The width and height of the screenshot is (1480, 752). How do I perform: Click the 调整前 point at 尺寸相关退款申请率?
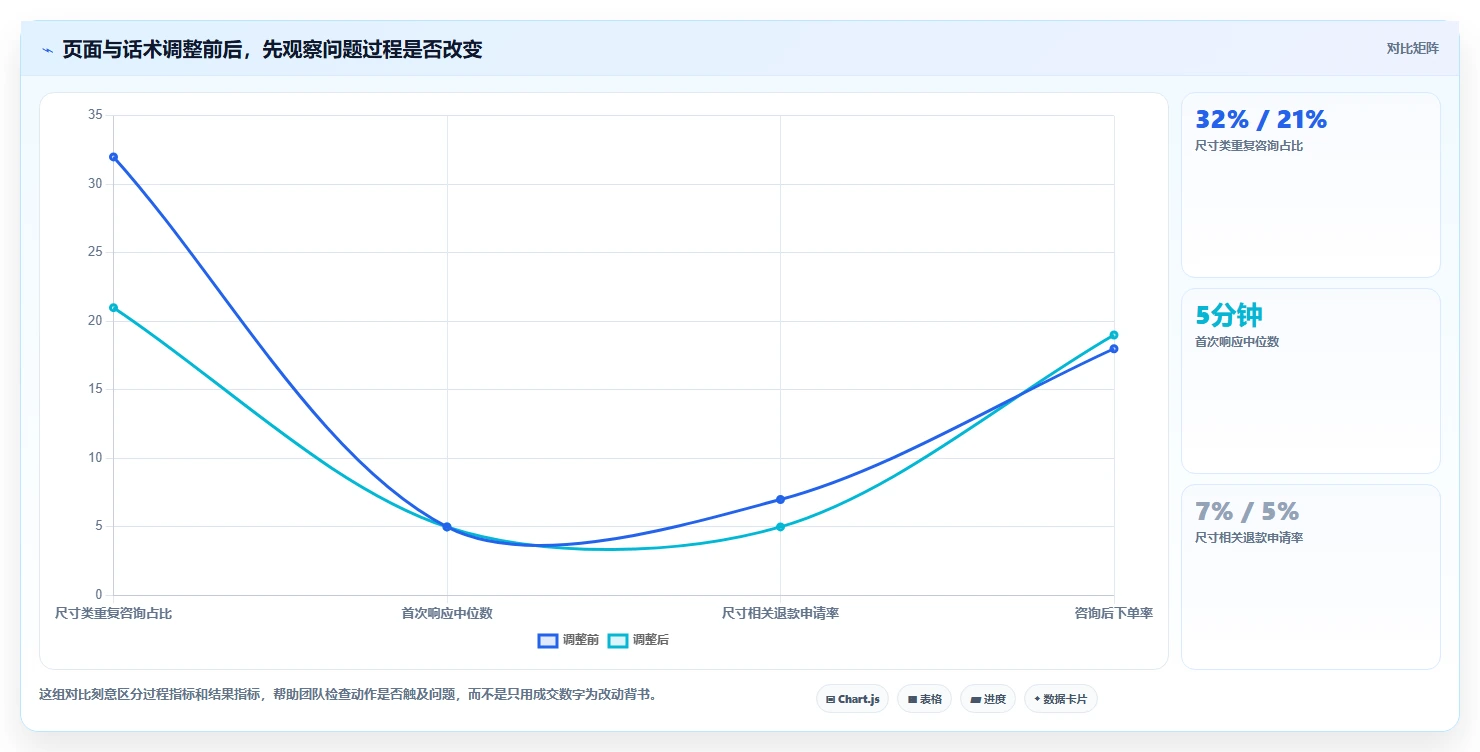coord(780,499)
